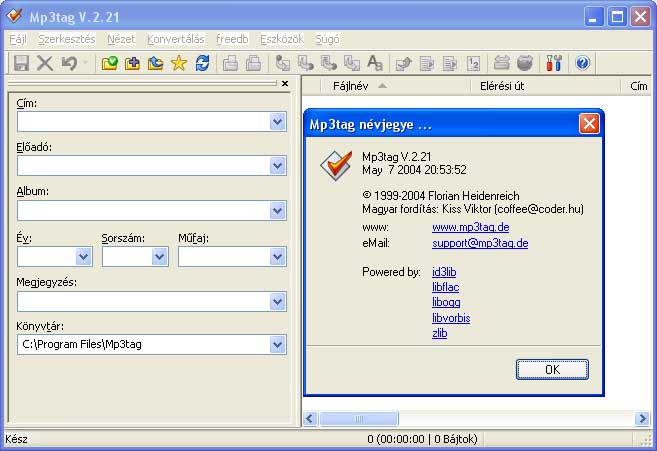Open the Nézet menu
This screenshot has height=451, width=657.
[x=121, y=39]
